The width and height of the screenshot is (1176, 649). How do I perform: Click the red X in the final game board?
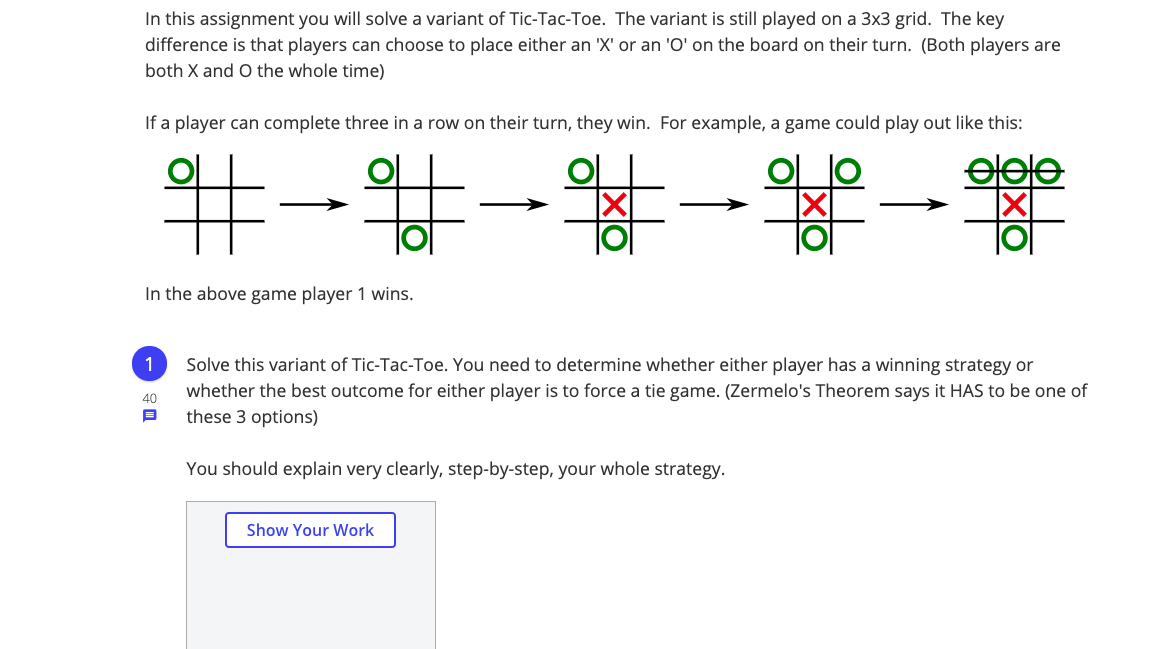pos(1013,205)
